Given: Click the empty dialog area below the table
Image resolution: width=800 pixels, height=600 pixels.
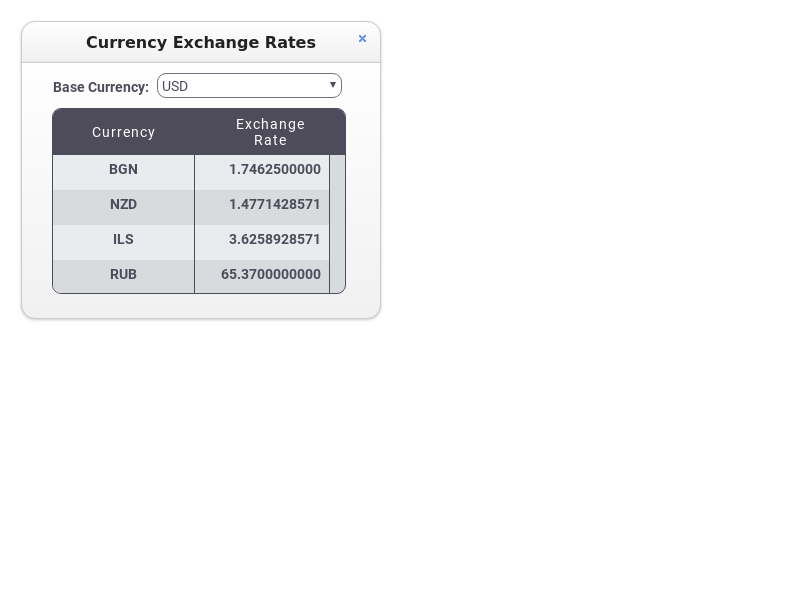Looking at the screenshot, I should click(200, 305).
